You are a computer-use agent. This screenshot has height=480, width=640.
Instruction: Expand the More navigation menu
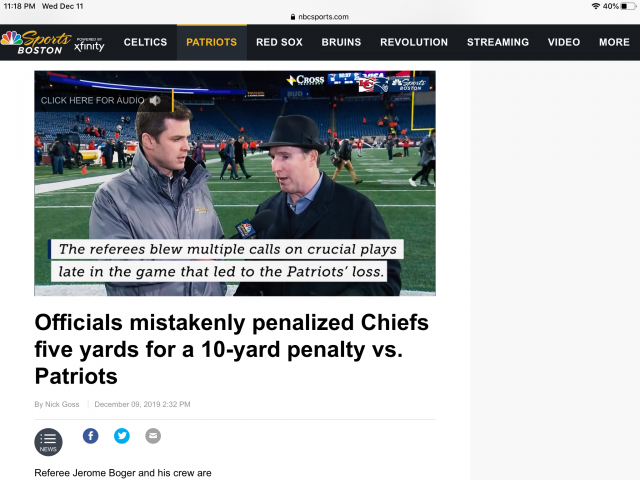614,42
